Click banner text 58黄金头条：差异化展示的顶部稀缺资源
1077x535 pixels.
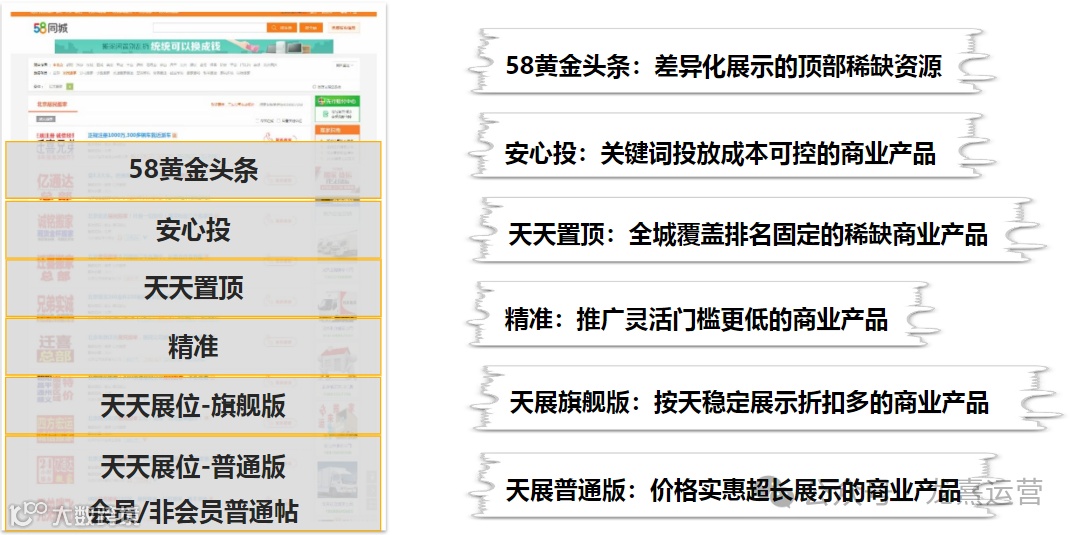[x=723, y=66]
